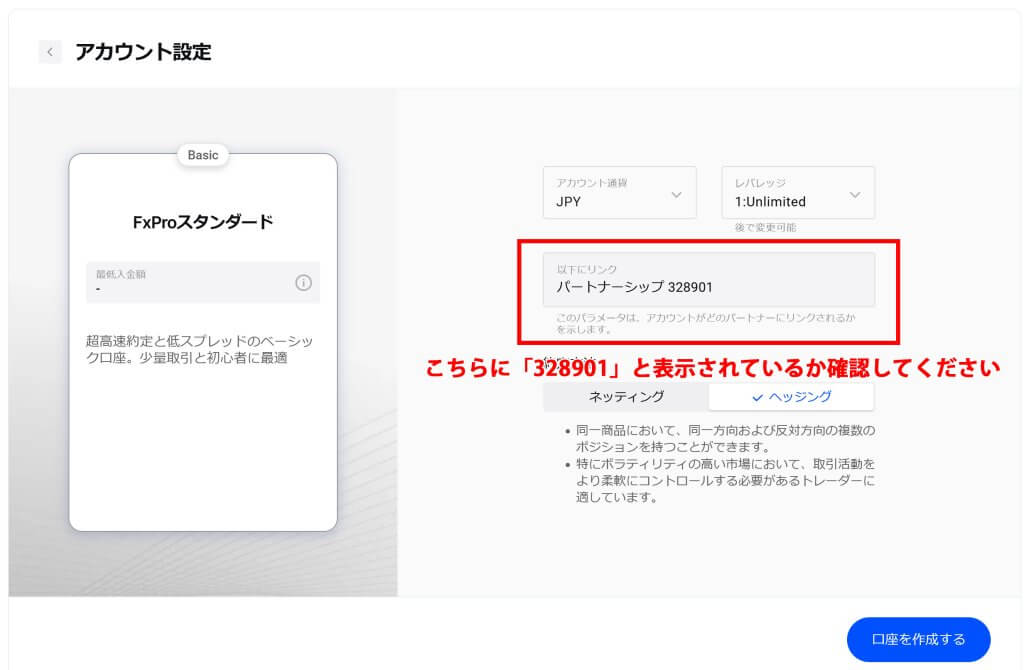This screenshot has height=670, width=1024.
Task: Click the partner parameter explanation starting このパラメータは
Action: pos(705,323)
